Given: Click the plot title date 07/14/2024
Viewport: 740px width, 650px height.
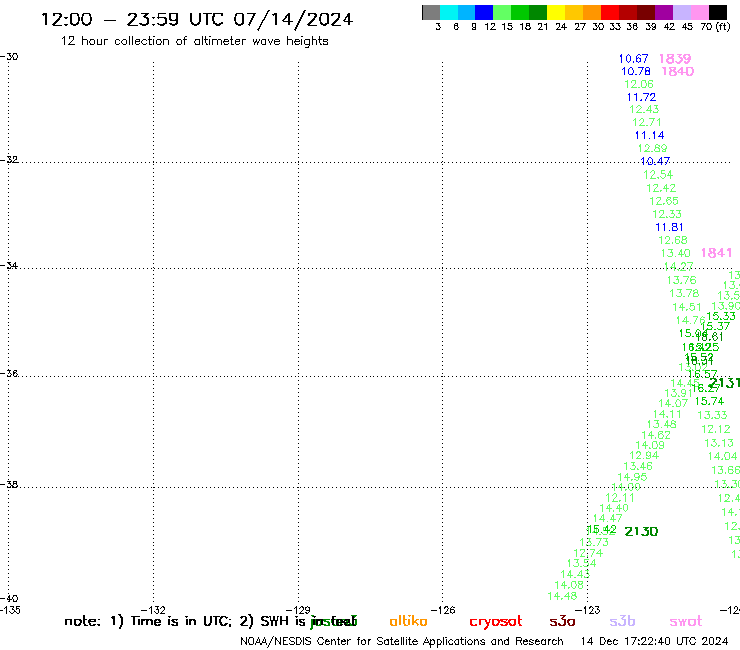Looking at the screenshot, I should click(x=293, y=20).
